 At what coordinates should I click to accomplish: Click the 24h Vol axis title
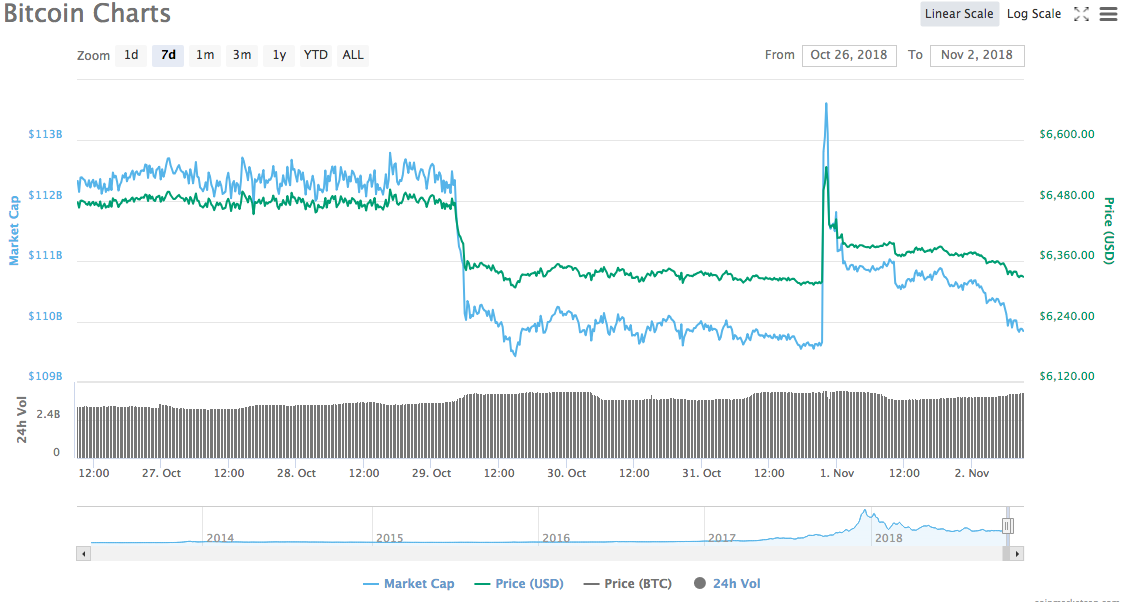(22, 420)
